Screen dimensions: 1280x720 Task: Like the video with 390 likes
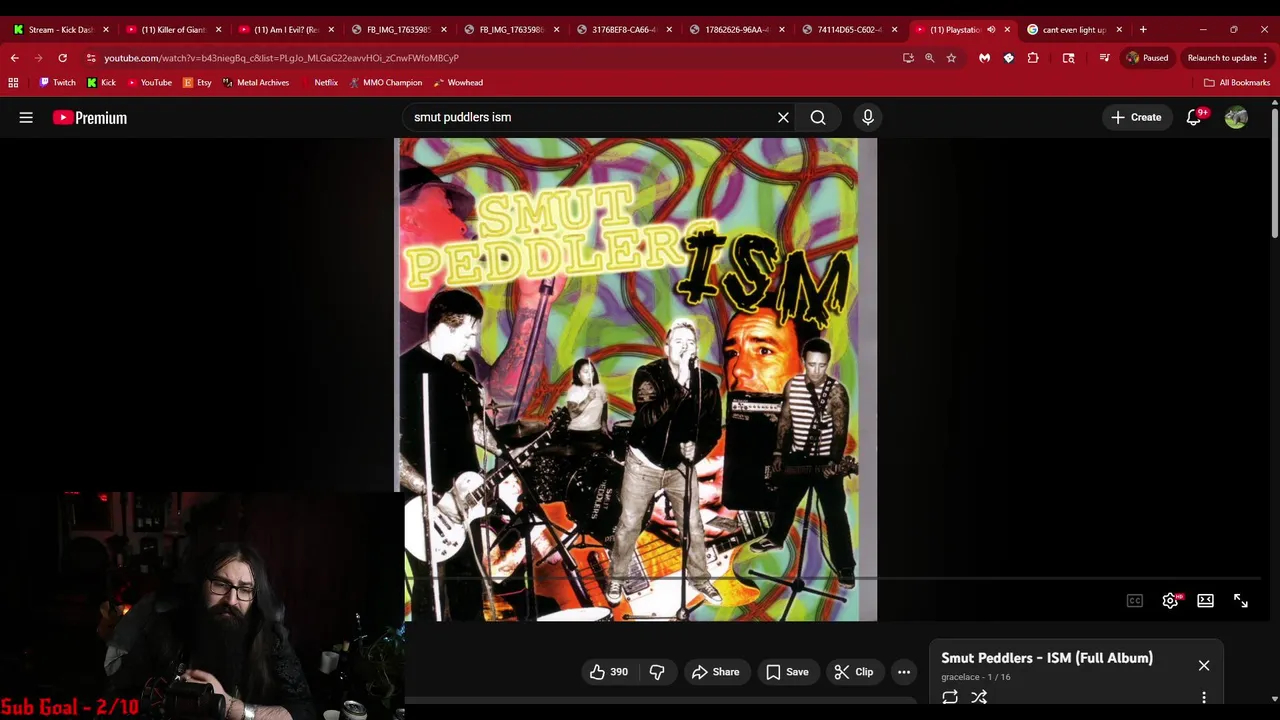[x=609, y=672]
